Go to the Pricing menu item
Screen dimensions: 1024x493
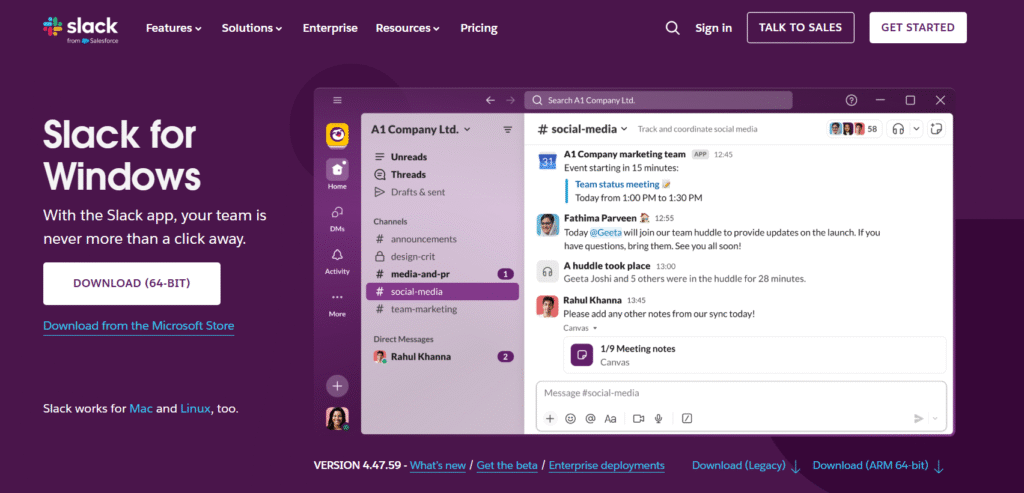(x=478, y=28)
